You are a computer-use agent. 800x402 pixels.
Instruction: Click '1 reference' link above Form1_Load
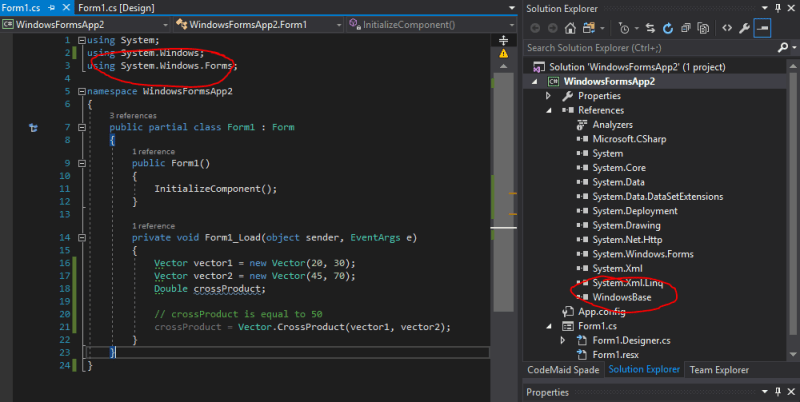pyautogui.click(x=153, y=226)
